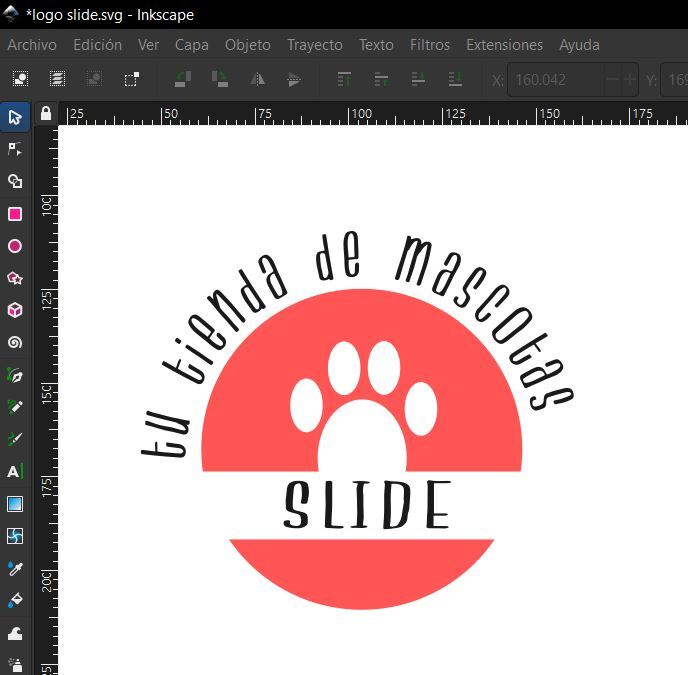688x675 pixels.
Task: Choose the Spiral tool
Action: pyautogui.click(x=15, y=342)
